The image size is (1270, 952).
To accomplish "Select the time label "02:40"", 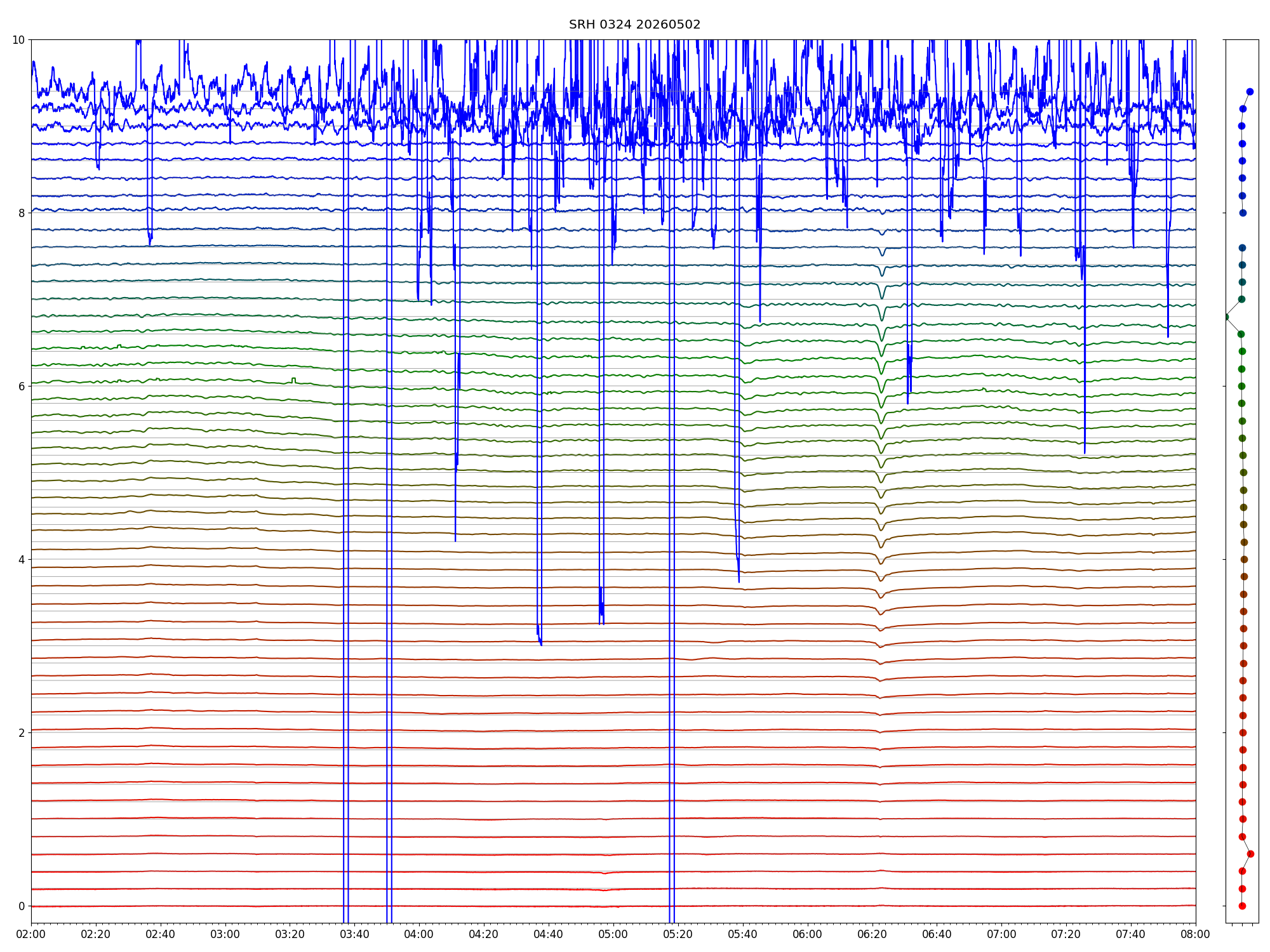I will point(161,935).
